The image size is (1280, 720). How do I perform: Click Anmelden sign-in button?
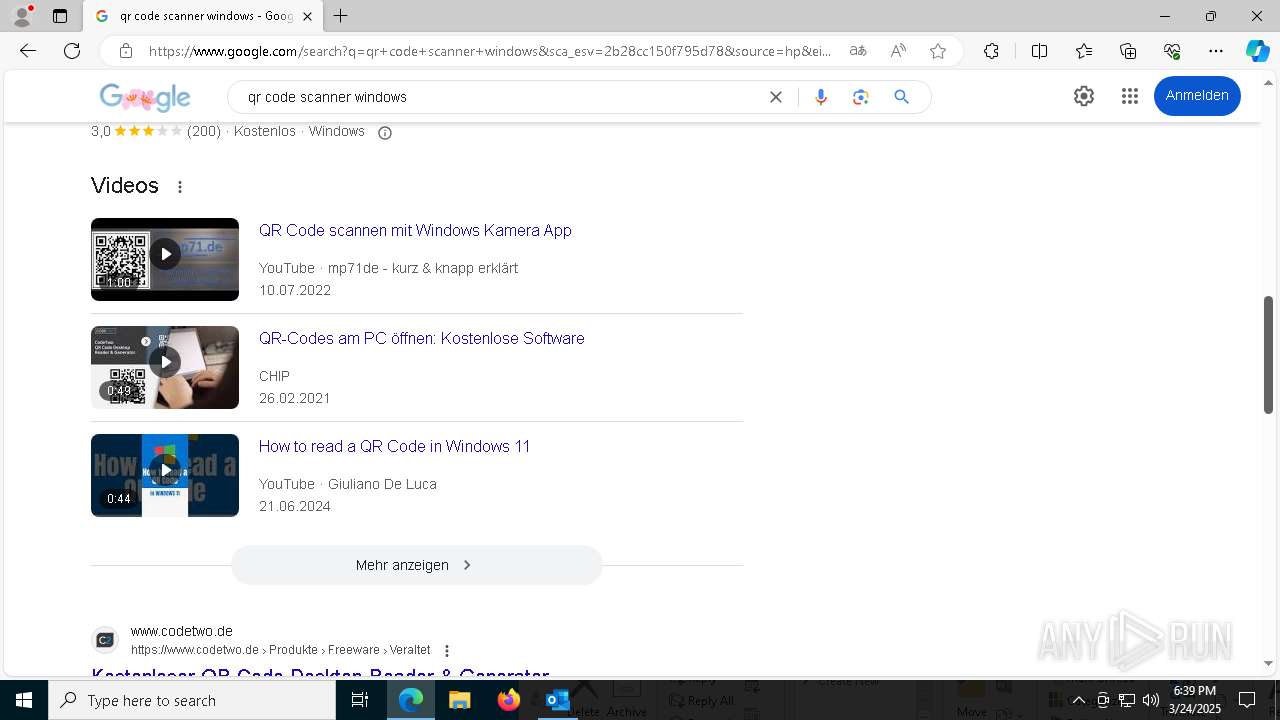click(x=1197, y=96)
